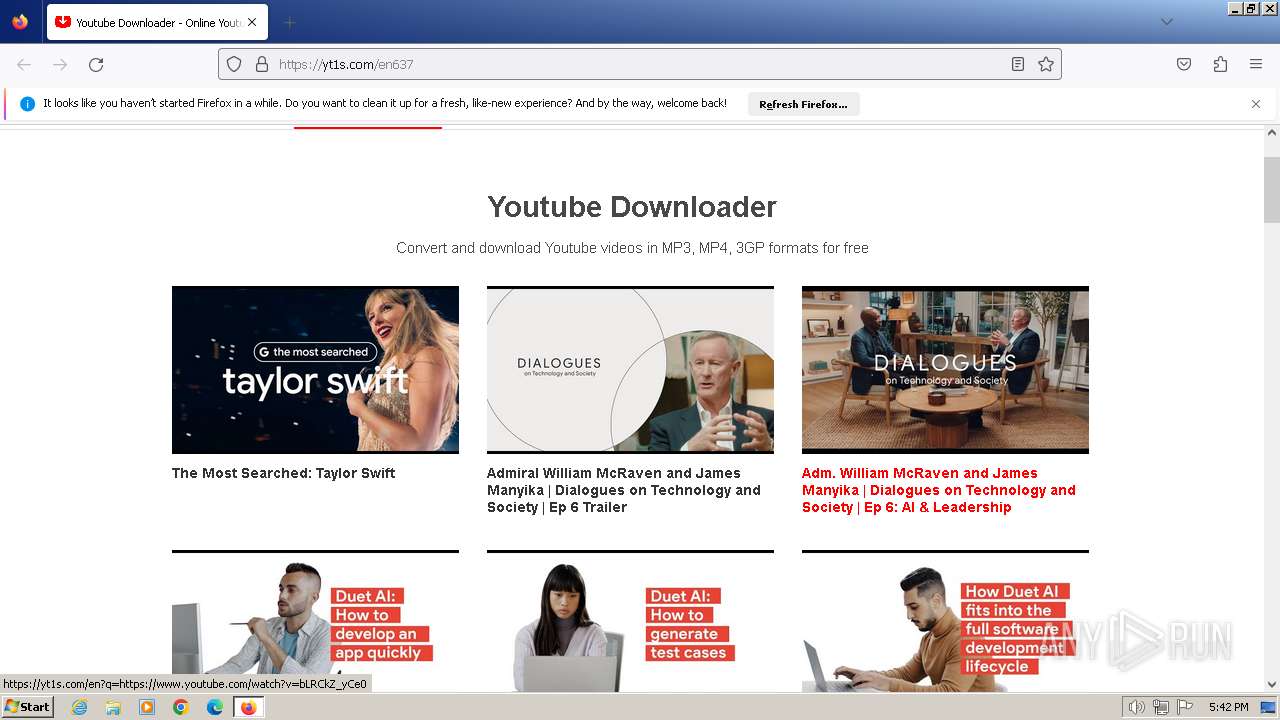The height and width of the screenshot is (720, 1280).
Task: Click the Refresh Firefox button
Action: [803, 104]
